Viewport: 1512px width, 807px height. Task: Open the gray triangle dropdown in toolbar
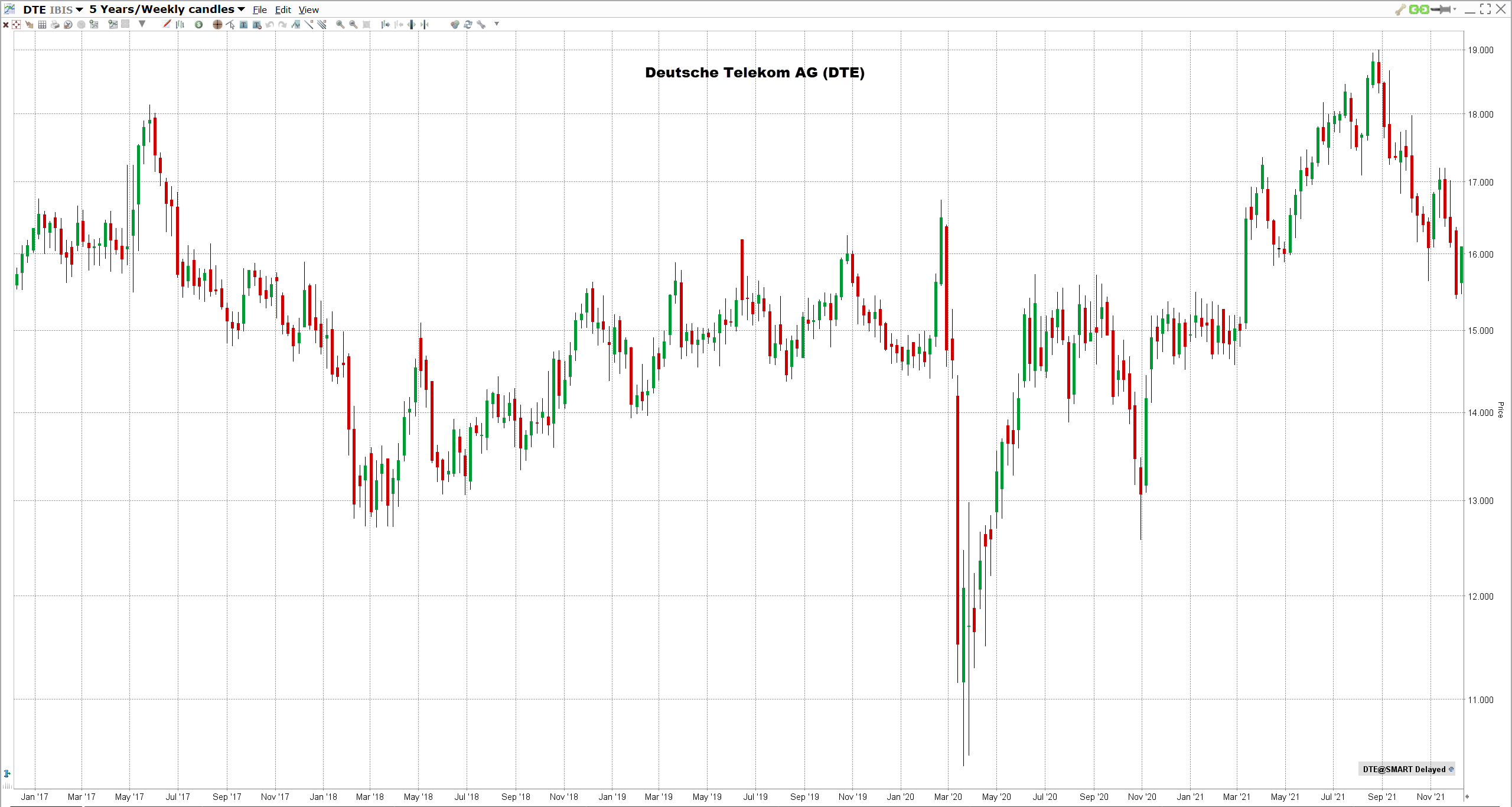click(142, 24)
